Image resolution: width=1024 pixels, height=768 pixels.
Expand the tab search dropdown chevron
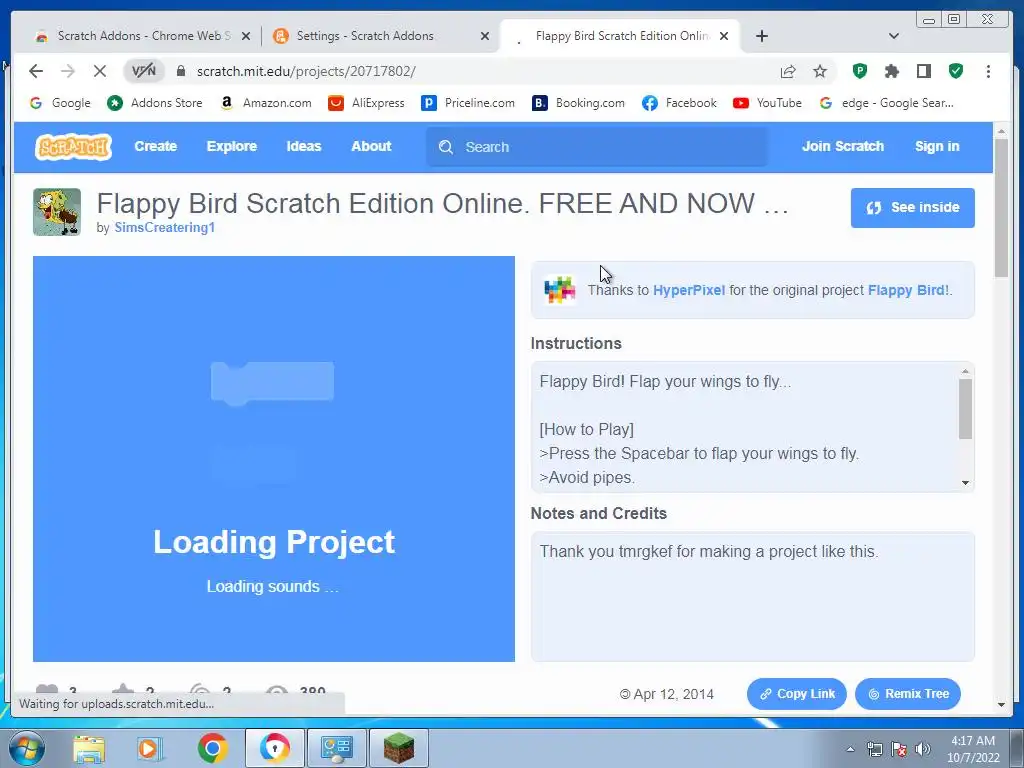[894, 36]
